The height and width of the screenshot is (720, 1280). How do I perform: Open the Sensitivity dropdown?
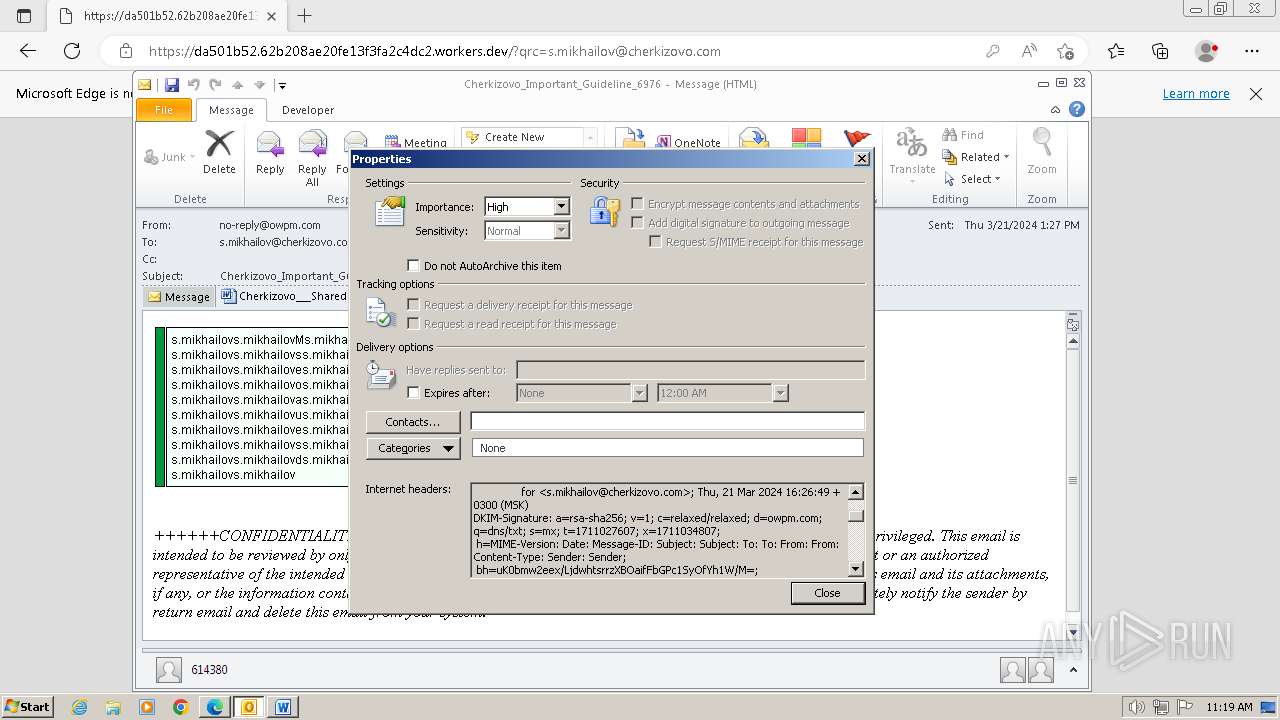coord(561,231)
